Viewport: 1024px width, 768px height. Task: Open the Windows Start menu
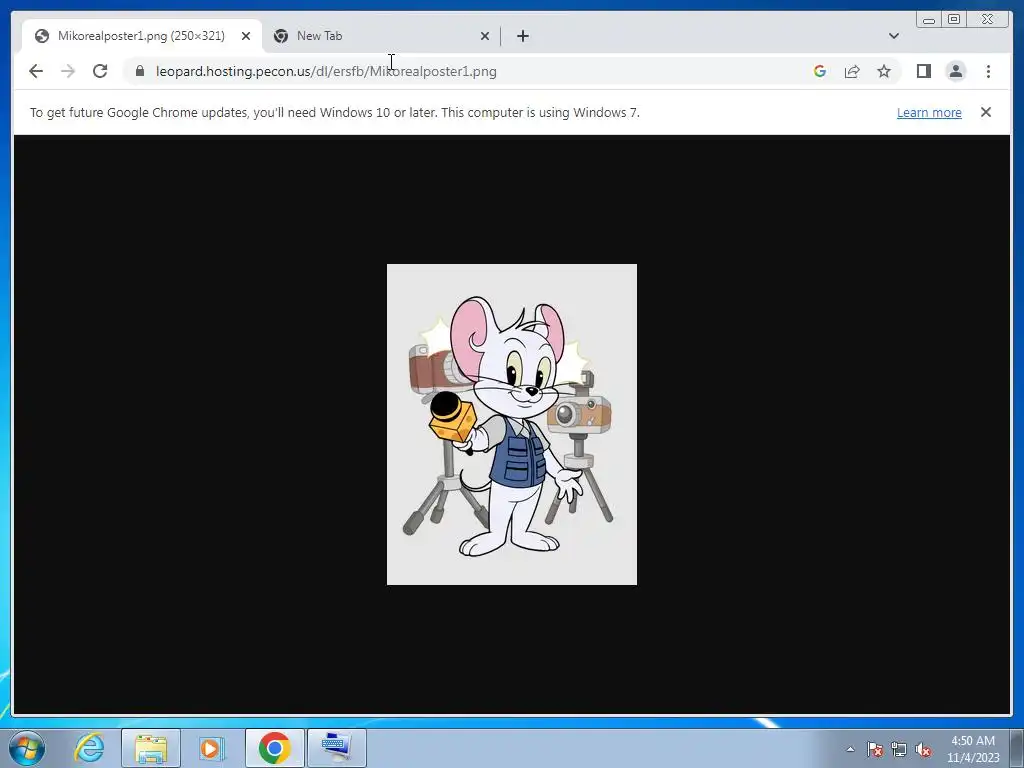[x=26, y=748]
